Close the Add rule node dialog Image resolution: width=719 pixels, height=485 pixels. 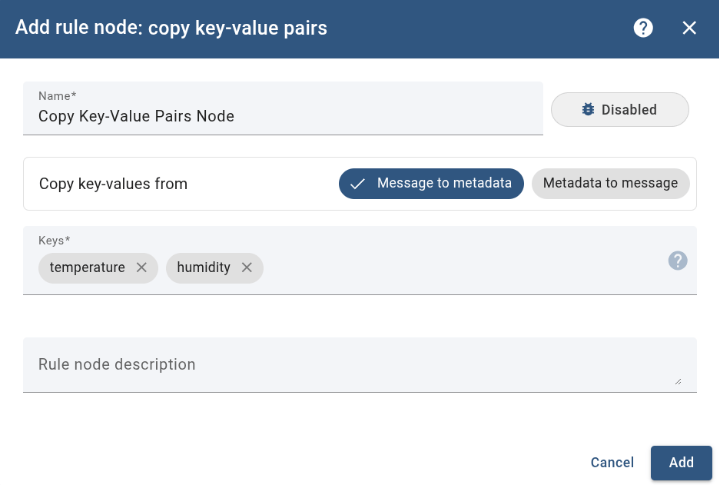[x=689, y=28]
